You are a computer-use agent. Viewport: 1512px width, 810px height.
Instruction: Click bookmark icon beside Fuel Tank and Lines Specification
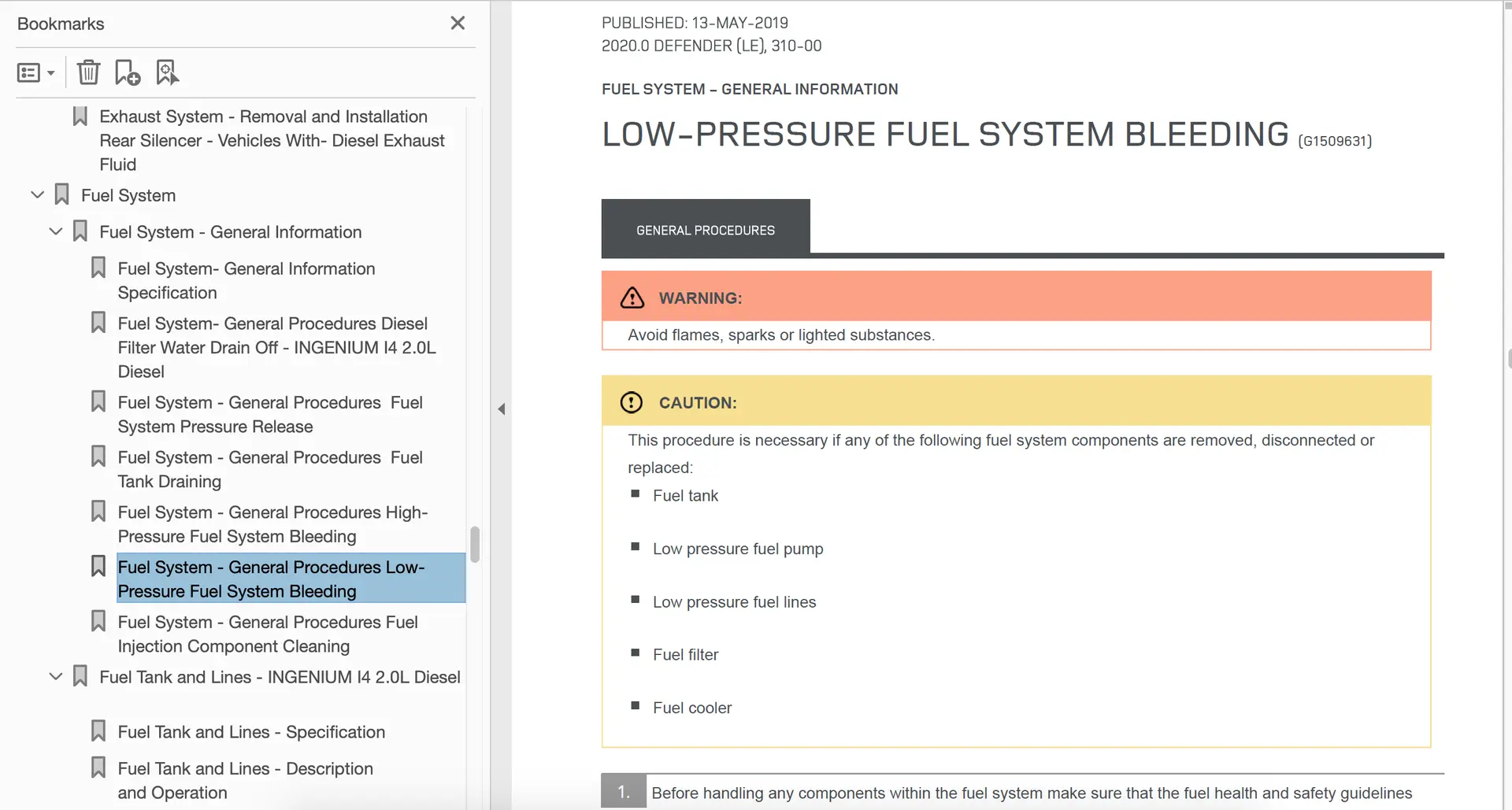pyautogui.click(x=98, y=730)
